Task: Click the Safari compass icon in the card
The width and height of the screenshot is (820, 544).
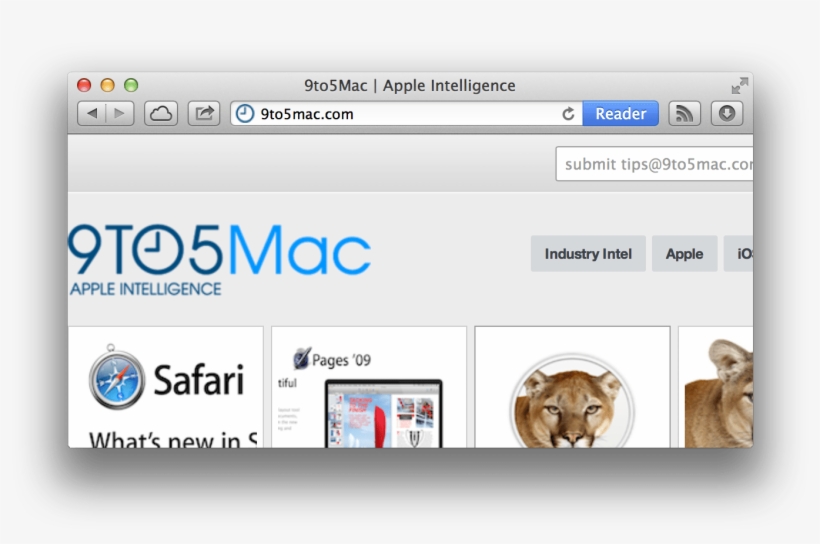Action: tap(116, 378)
